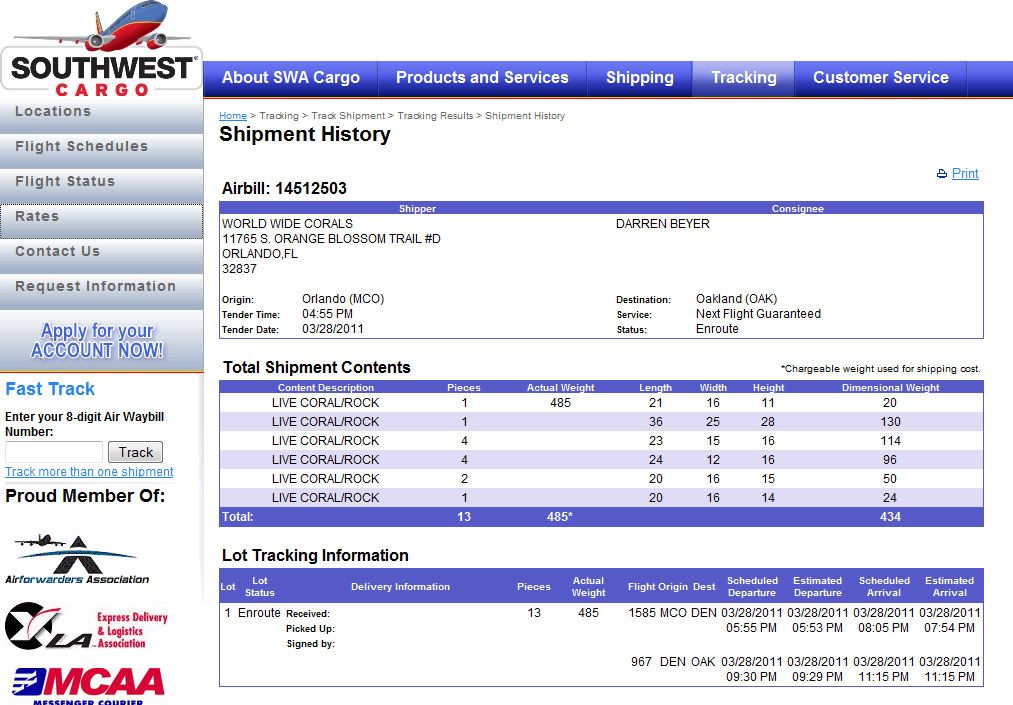Viewport: 1013px width, 705px height.
Task: Click total actual weight 485*
Action: pyautogui.click(x=560, y=517)
